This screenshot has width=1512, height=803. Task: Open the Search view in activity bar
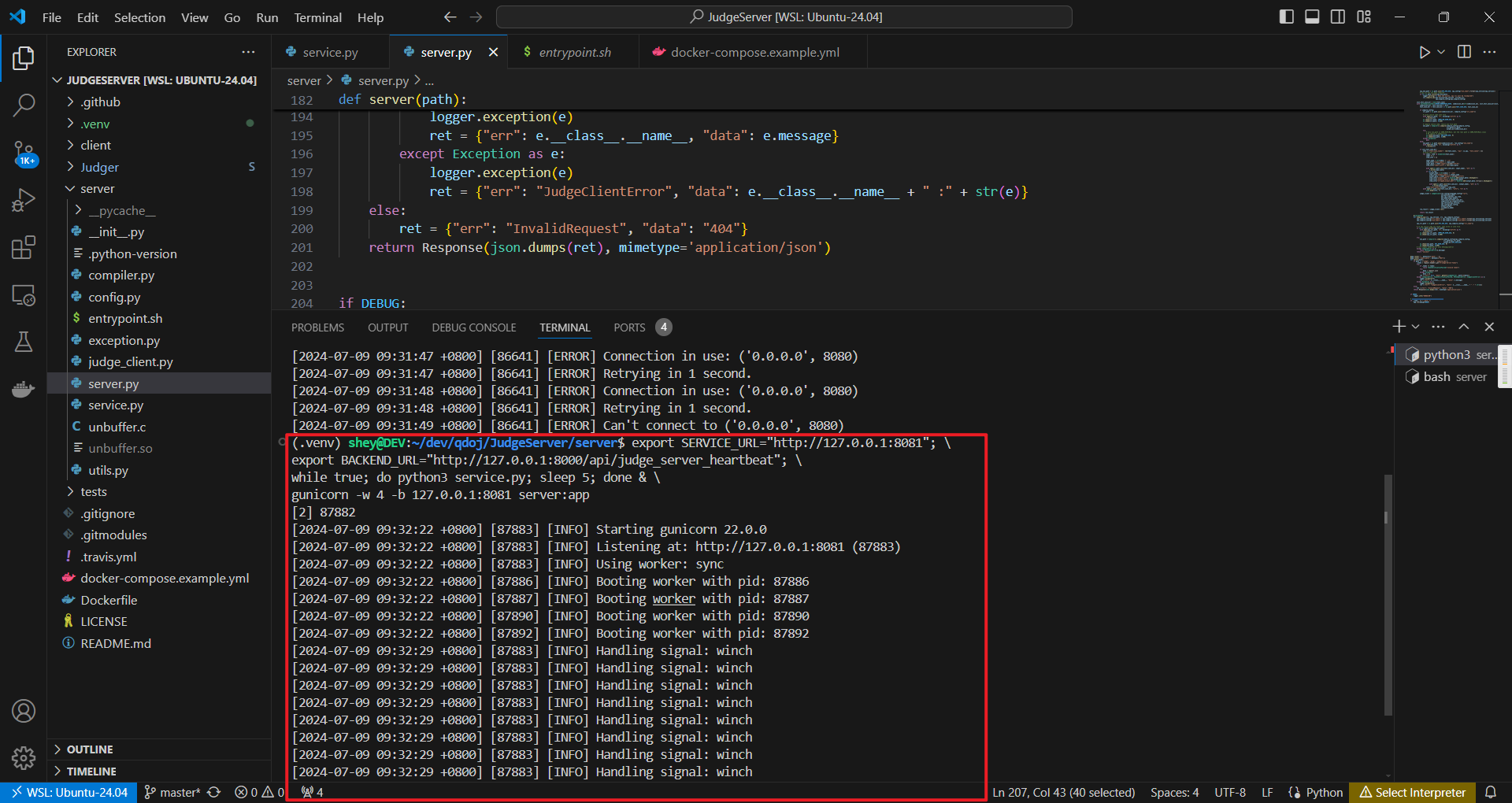coord(24,105)
